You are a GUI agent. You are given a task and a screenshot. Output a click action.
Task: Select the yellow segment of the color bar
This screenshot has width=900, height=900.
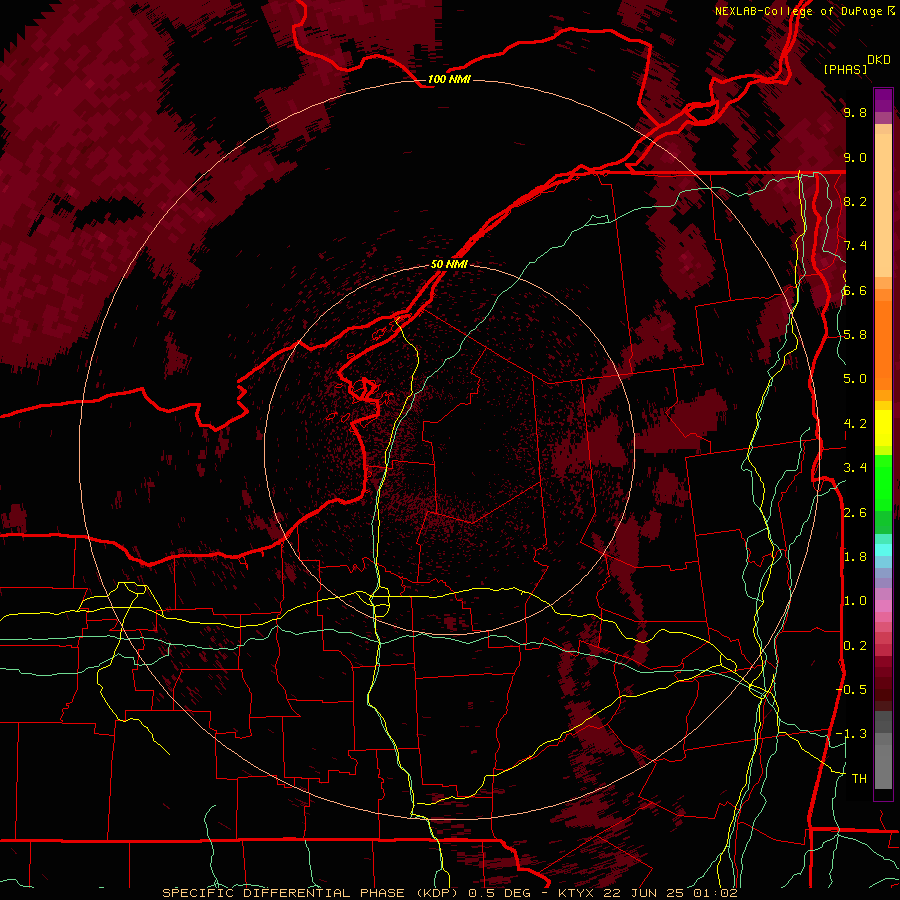[x=883, y=428]
